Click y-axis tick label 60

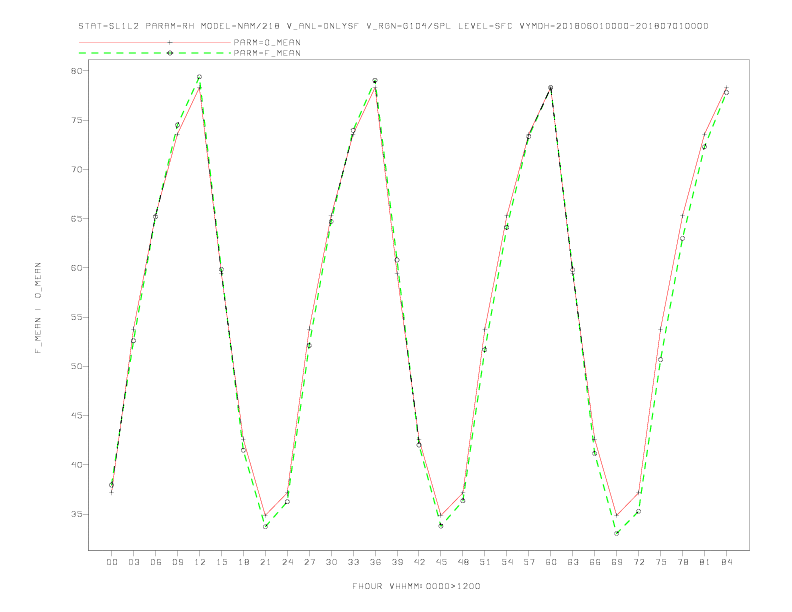point(76,268)
